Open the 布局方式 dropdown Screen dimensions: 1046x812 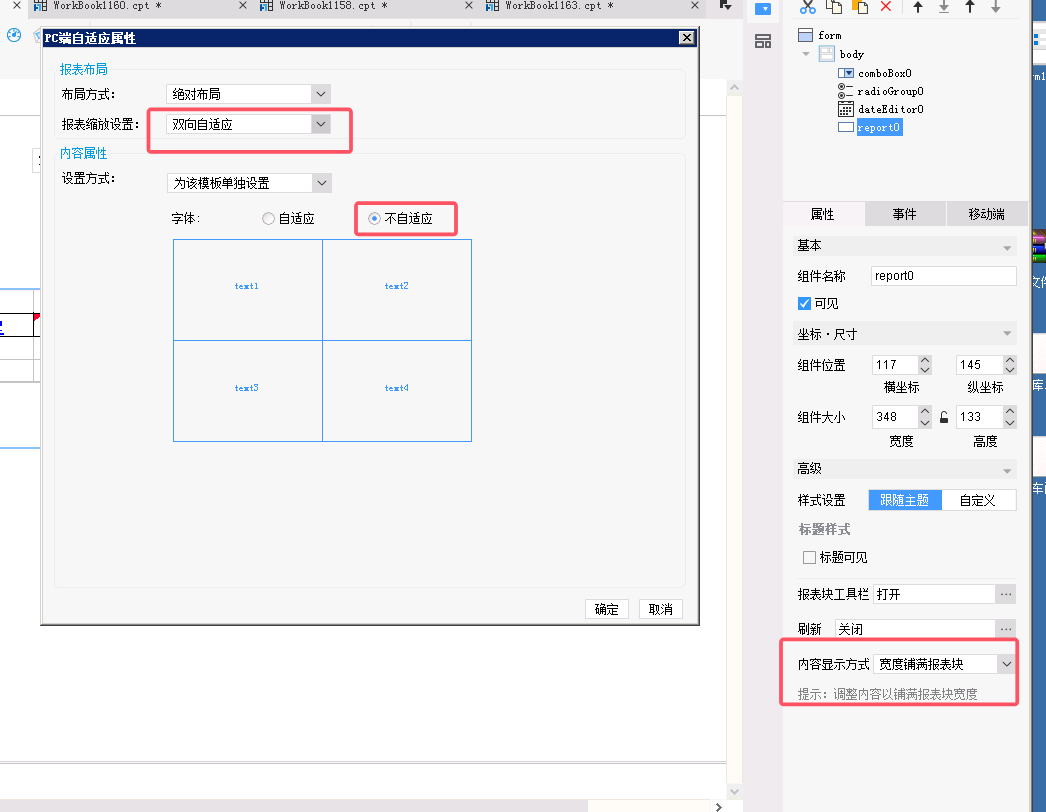(248, 94)
